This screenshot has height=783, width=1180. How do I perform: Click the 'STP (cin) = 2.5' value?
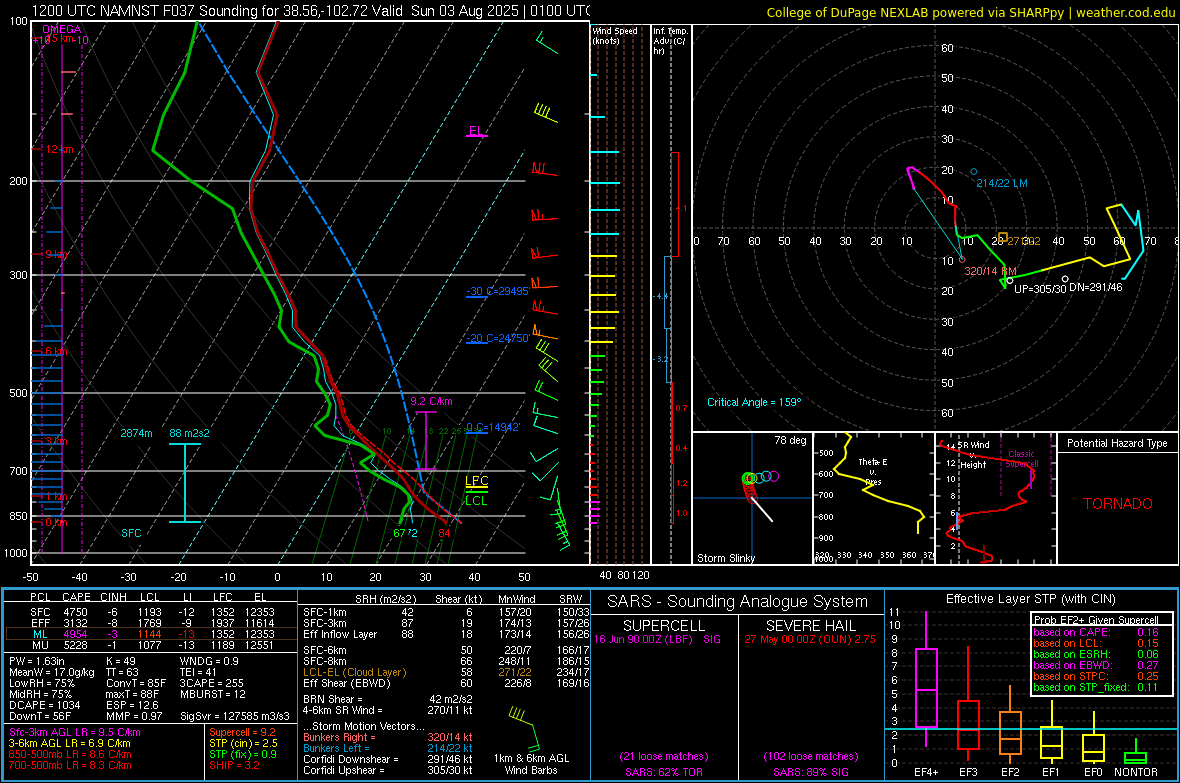point(243,743)
